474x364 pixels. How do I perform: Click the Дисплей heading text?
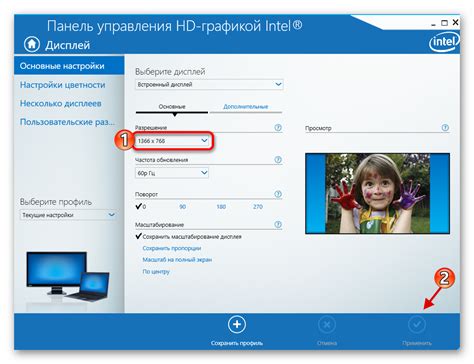(x=68, y=45)
